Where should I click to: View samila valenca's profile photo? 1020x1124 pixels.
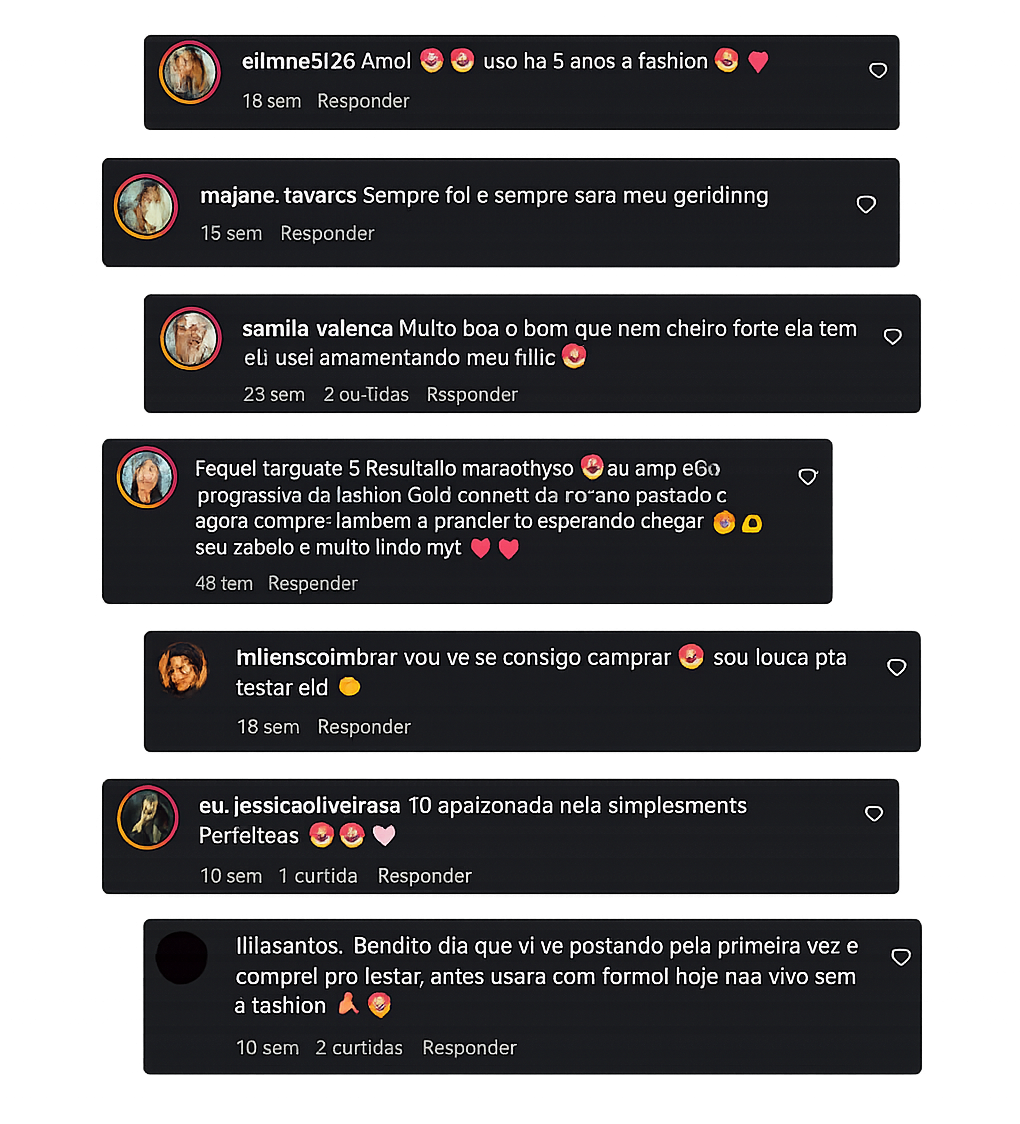tap(189, 338)
